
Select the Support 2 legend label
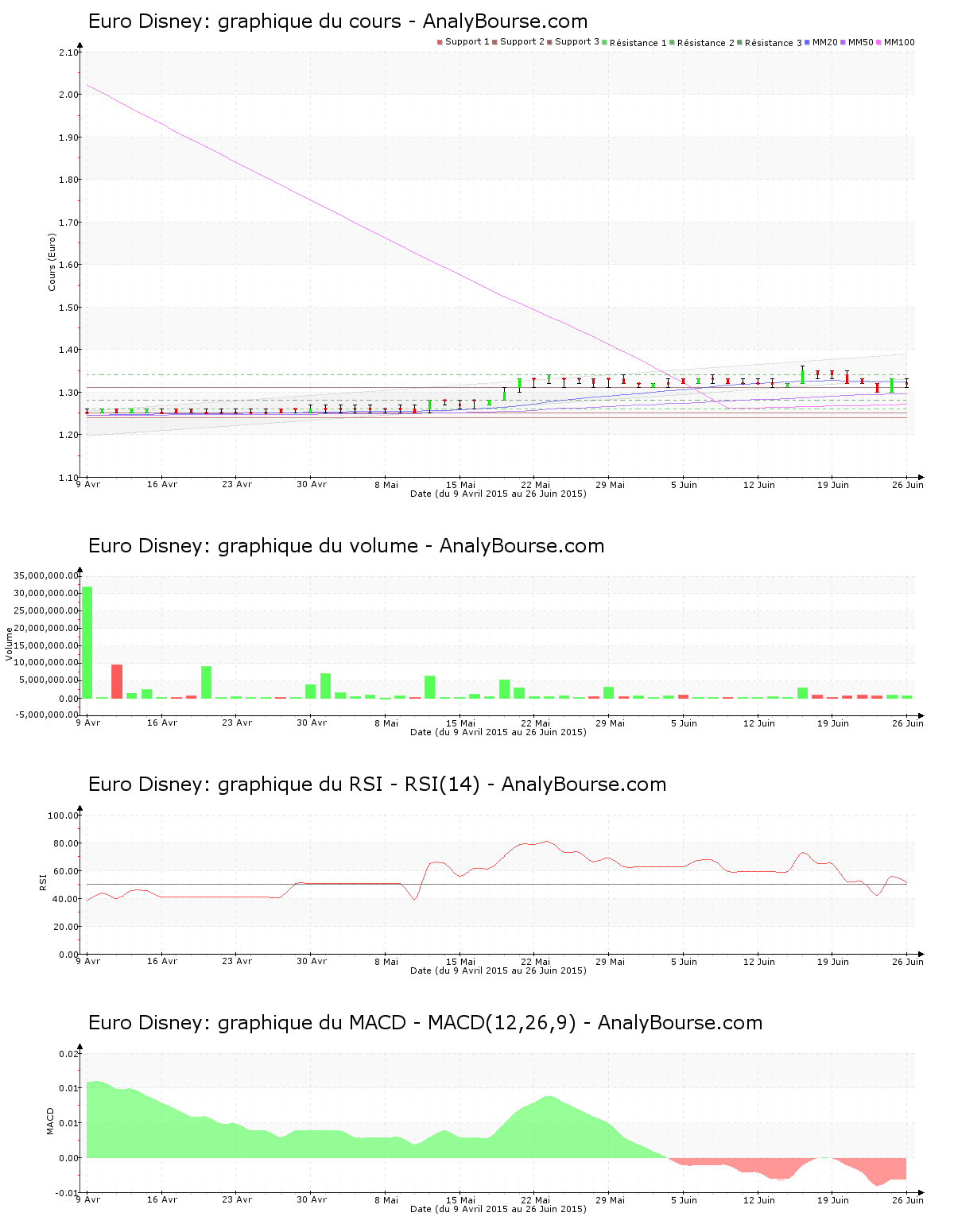pyautogui.click(x=522, y=42)
